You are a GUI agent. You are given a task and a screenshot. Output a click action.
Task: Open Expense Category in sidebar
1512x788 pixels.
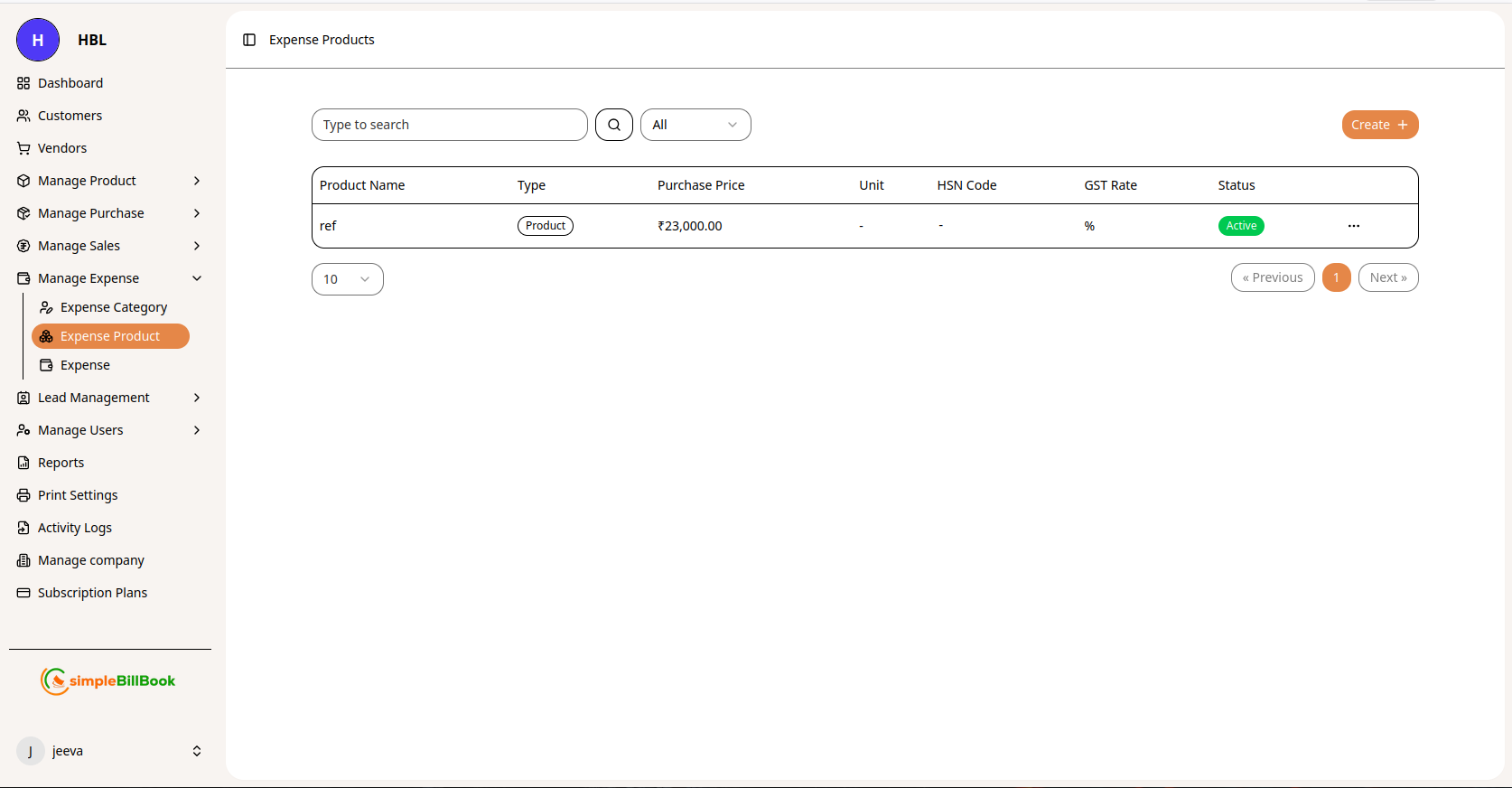click(x=113, y=307)
